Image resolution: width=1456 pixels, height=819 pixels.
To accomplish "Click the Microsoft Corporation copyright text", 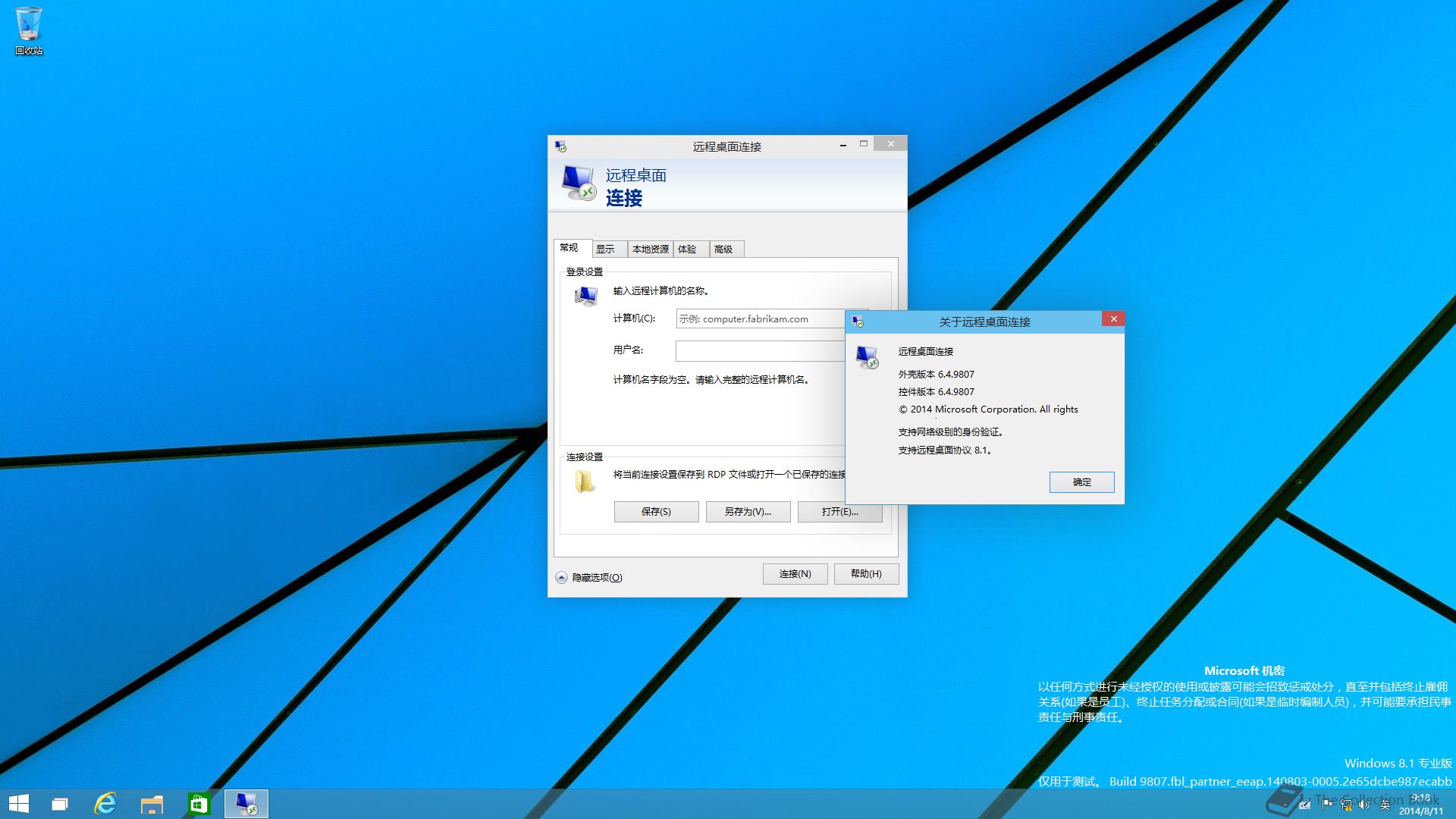I will click(988, 409).
